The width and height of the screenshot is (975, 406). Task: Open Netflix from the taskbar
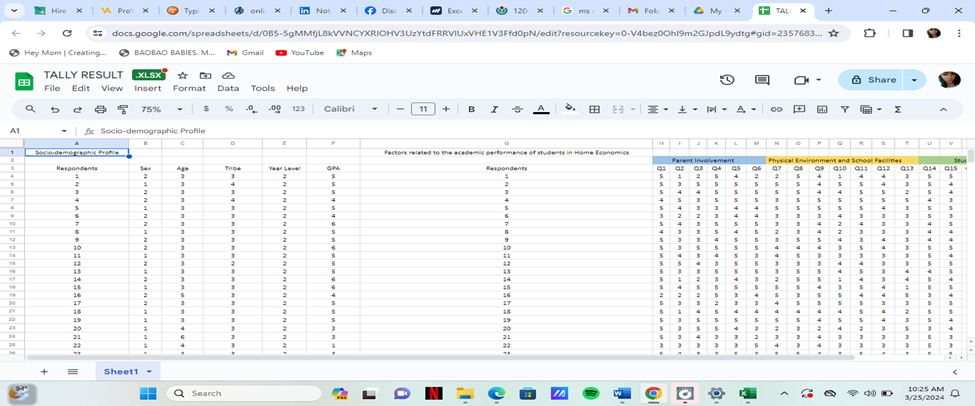click(433, 393)
